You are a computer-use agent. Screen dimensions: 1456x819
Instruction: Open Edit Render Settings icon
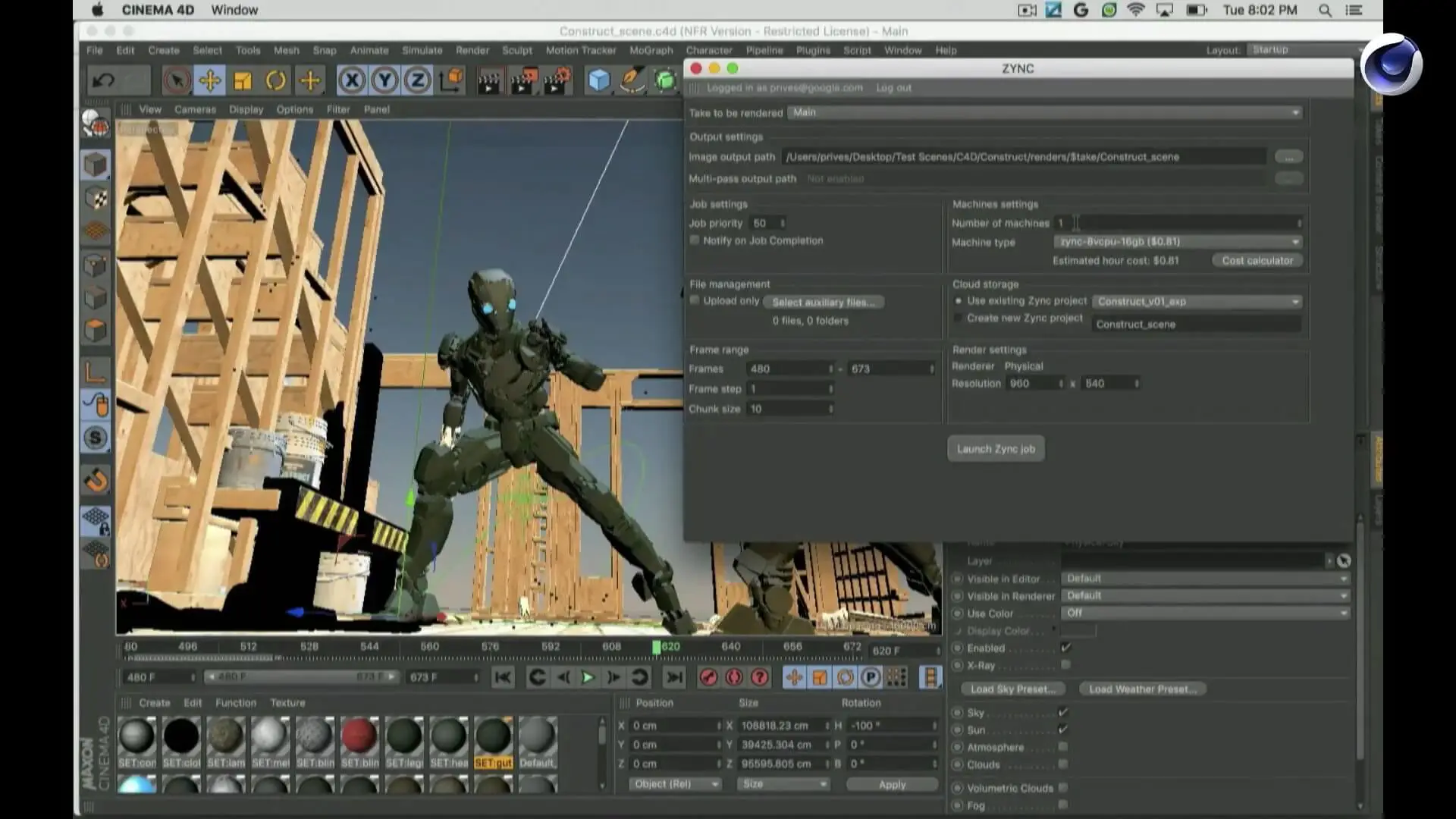click(557, 80)
